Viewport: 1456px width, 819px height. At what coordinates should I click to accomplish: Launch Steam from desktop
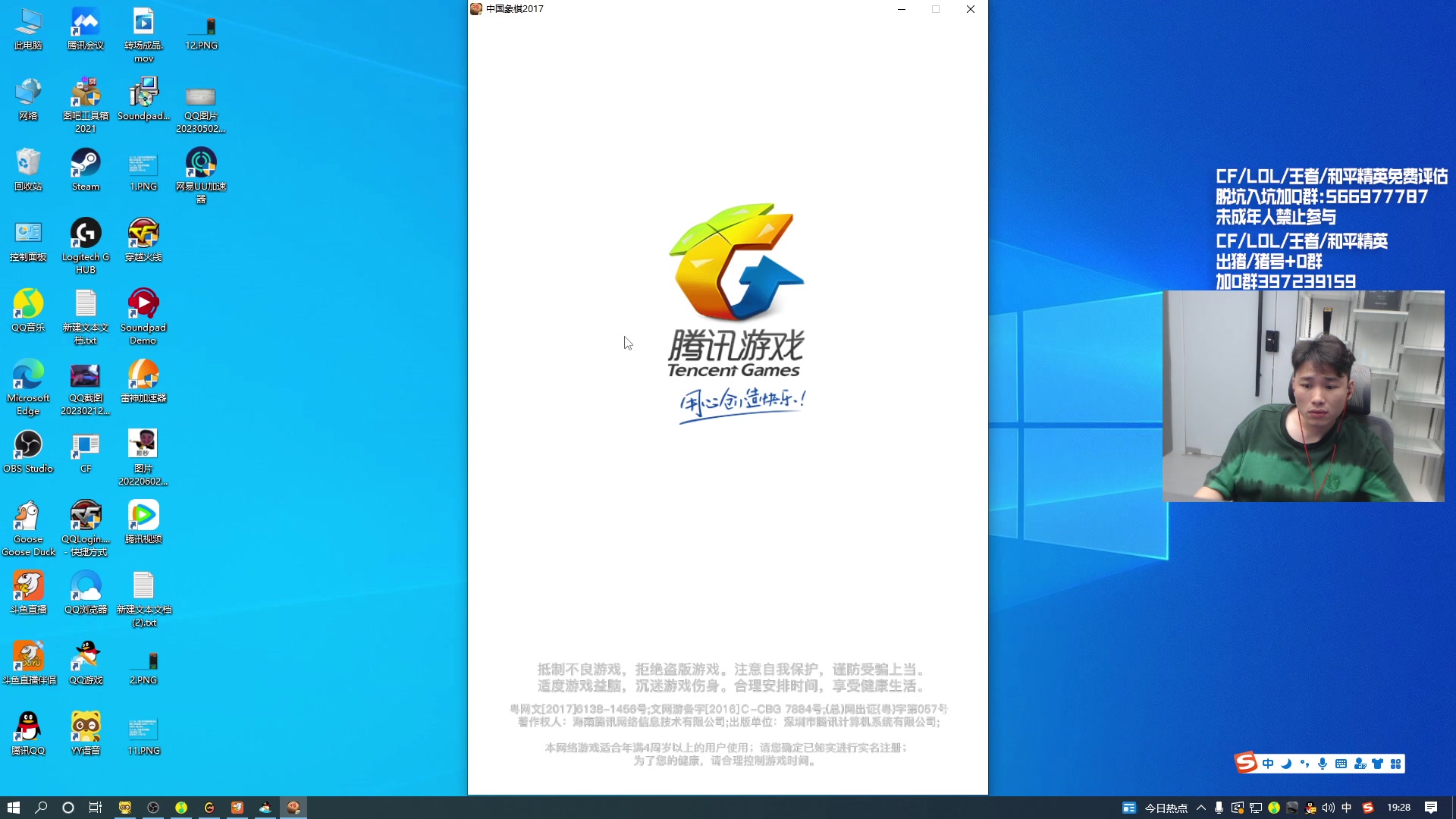click(86, 170)
